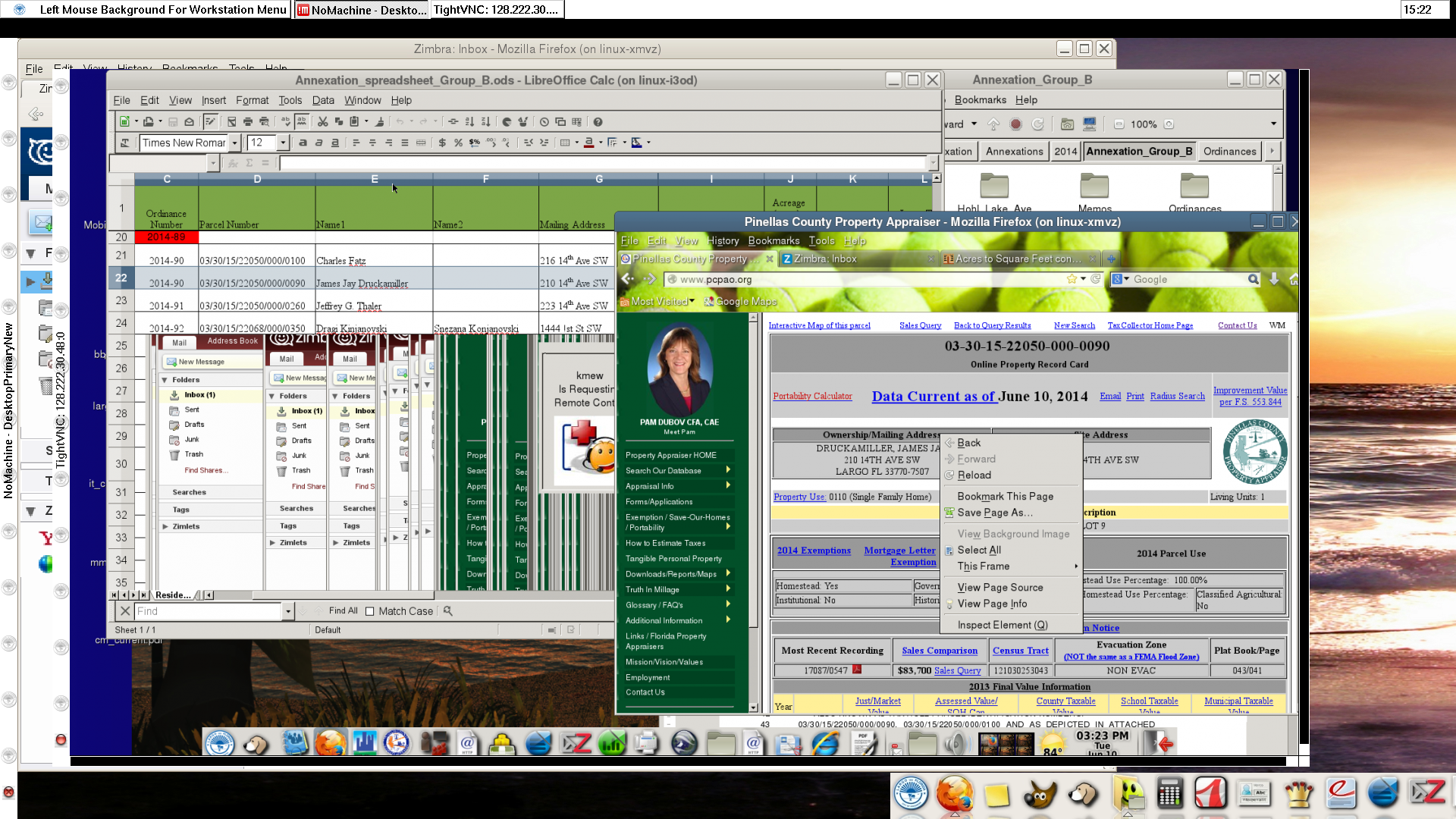This screenshot has height=819, width=1456.
Task: Follow the Interactive Map of this parcel link
Action: 819,325
